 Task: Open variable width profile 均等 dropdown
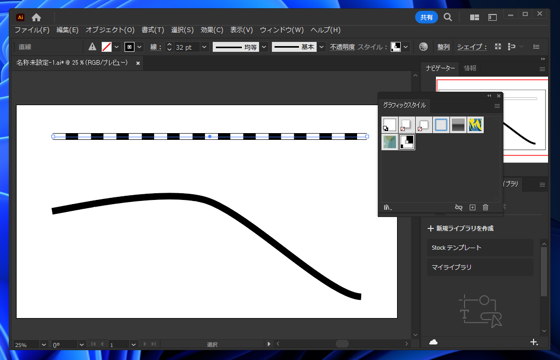pyautogui.click(x=264, y=47)
